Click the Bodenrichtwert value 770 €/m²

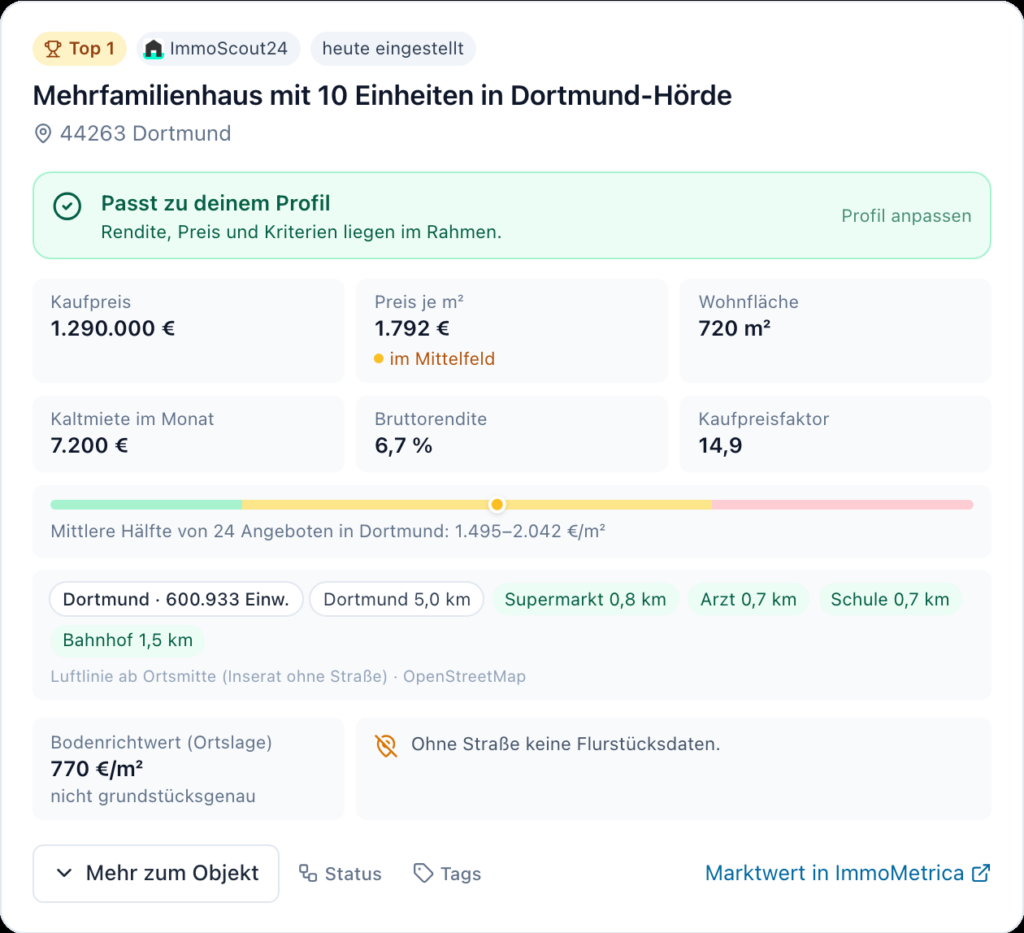coord(97,769)
